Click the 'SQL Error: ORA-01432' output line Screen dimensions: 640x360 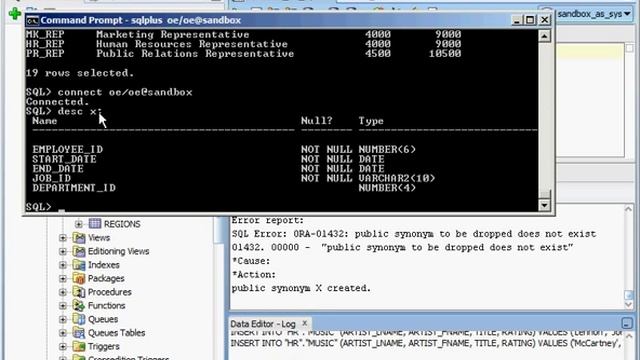tap(414, 234)
